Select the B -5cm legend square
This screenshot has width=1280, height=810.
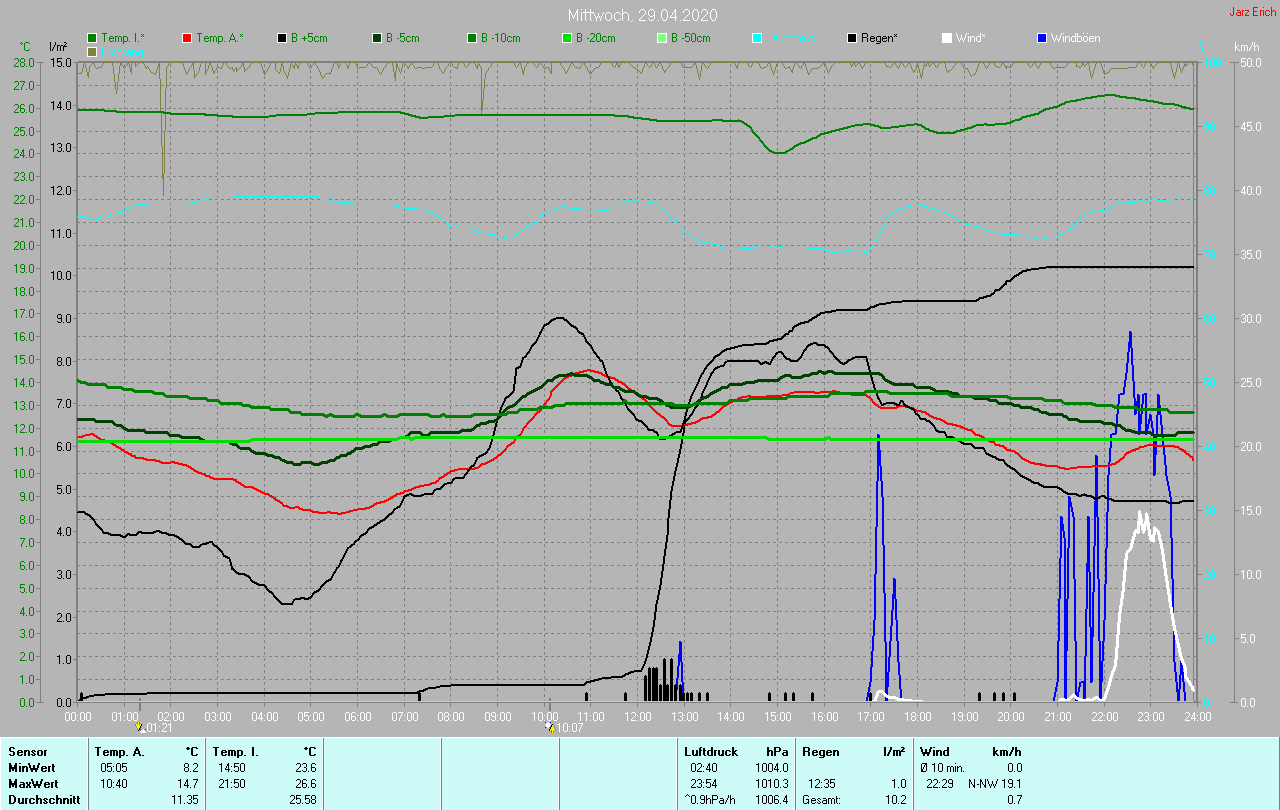[377, 38]
